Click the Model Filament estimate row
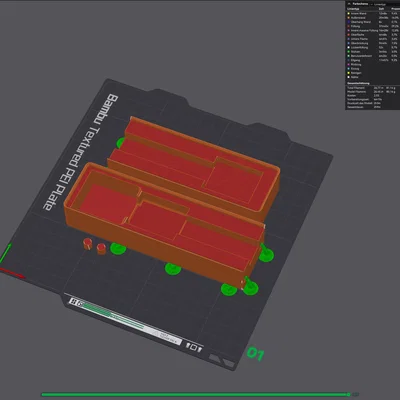 pyautogui.click(x=372, y=92)
